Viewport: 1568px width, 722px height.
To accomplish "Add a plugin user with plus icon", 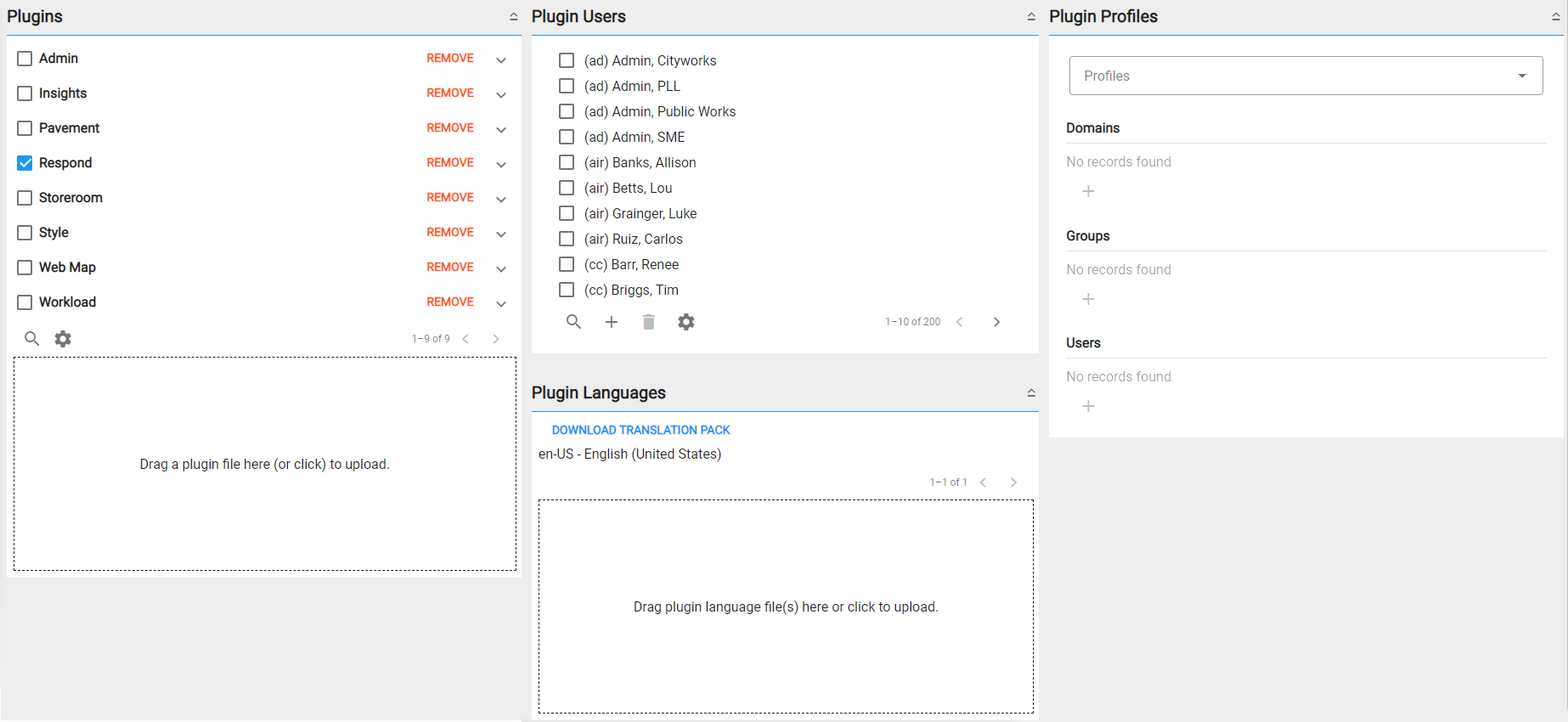I will [x=612, y=322].
